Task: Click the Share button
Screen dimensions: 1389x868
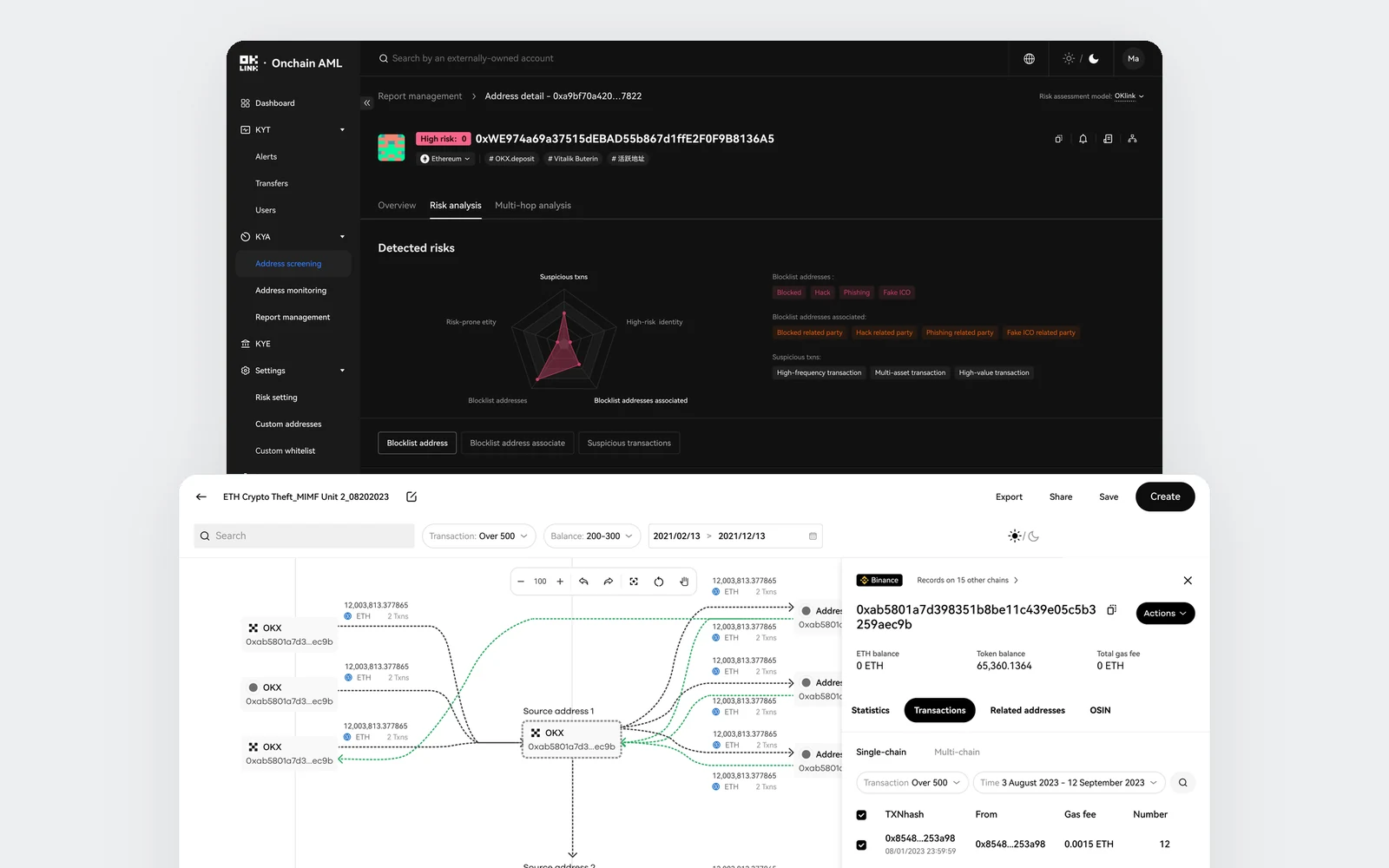Action: pyautogui.click(x=1061, y=497)
